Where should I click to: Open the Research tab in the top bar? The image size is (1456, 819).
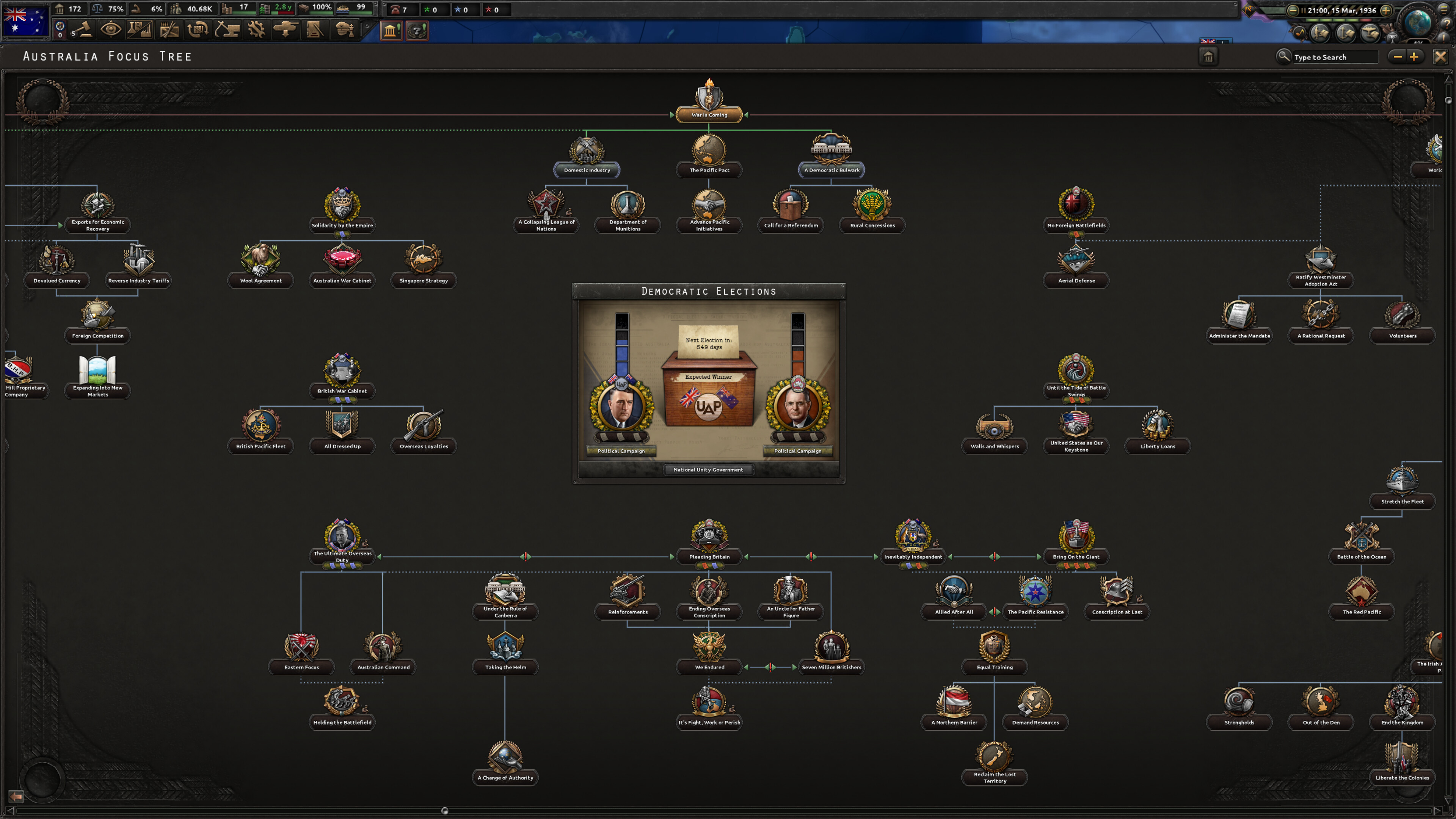pyautogui.click(x=140, y=30)
